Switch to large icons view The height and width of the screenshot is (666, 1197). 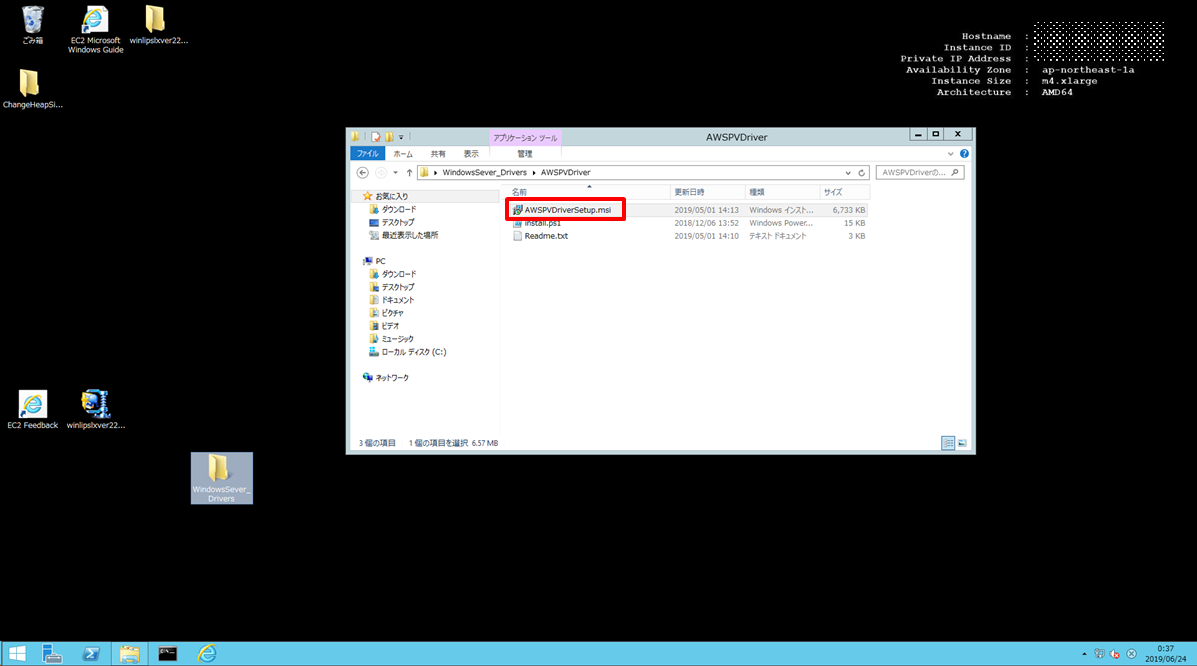click(962, 442)
